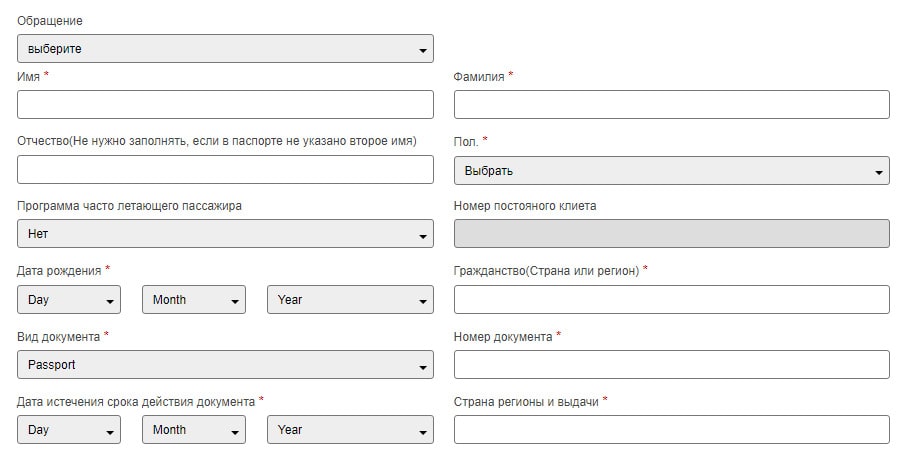Viewport: 908px width, 464px height.
Task: Open birth date Month dropdown
Action: click(194, 299)
